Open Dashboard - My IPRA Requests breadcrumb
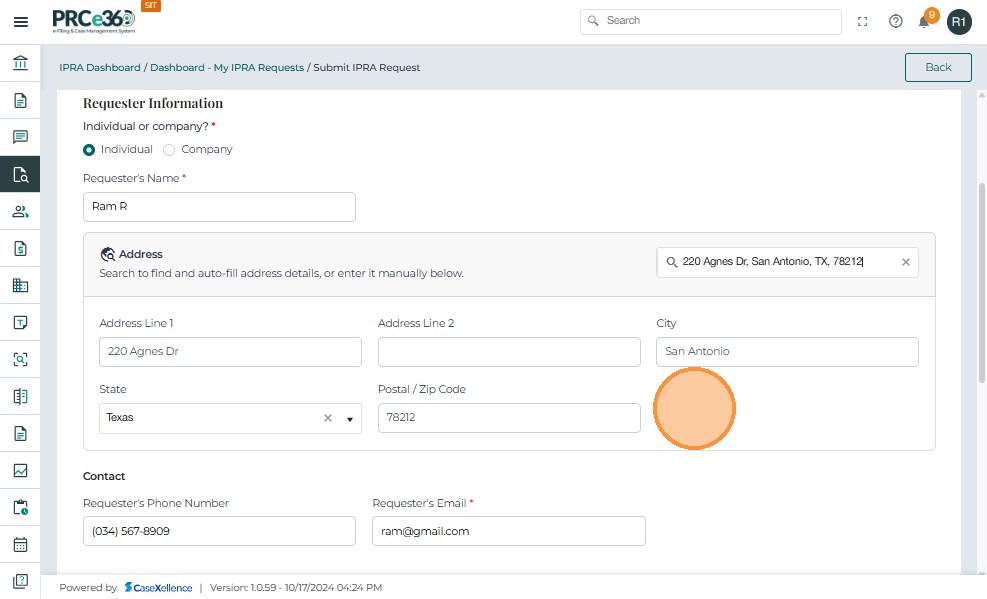Image resolution: width=987 pixels, height=599 pixels. [227, 68]
